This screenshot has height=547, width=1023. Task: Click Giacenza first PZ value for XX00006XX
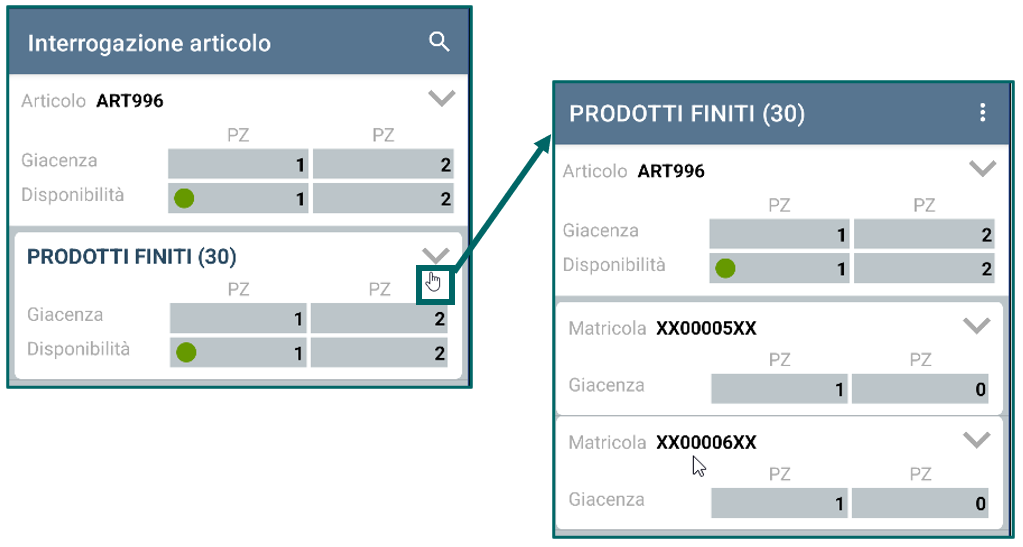779,503
